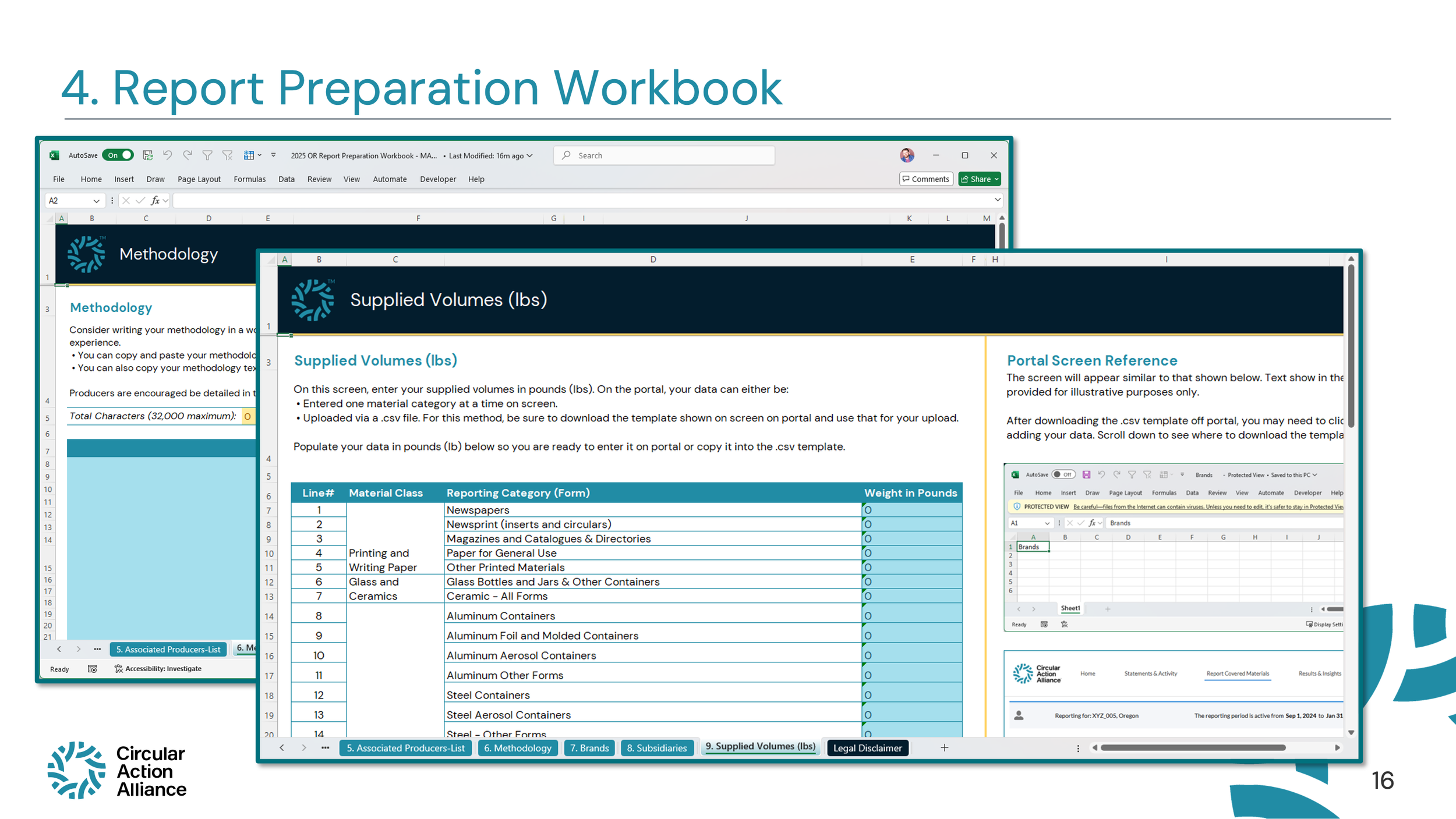Click the Save icon in the title bar
The width and height of the screenshot is (1456, 819).
coord(147,155)
